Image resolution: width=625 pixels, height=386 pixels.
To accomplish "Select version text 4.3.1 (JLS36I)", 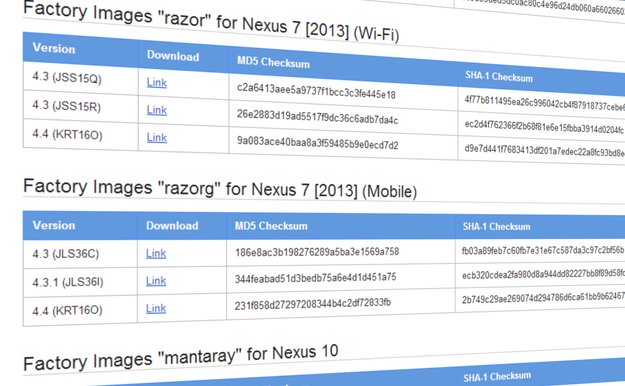I will (68, 282).
